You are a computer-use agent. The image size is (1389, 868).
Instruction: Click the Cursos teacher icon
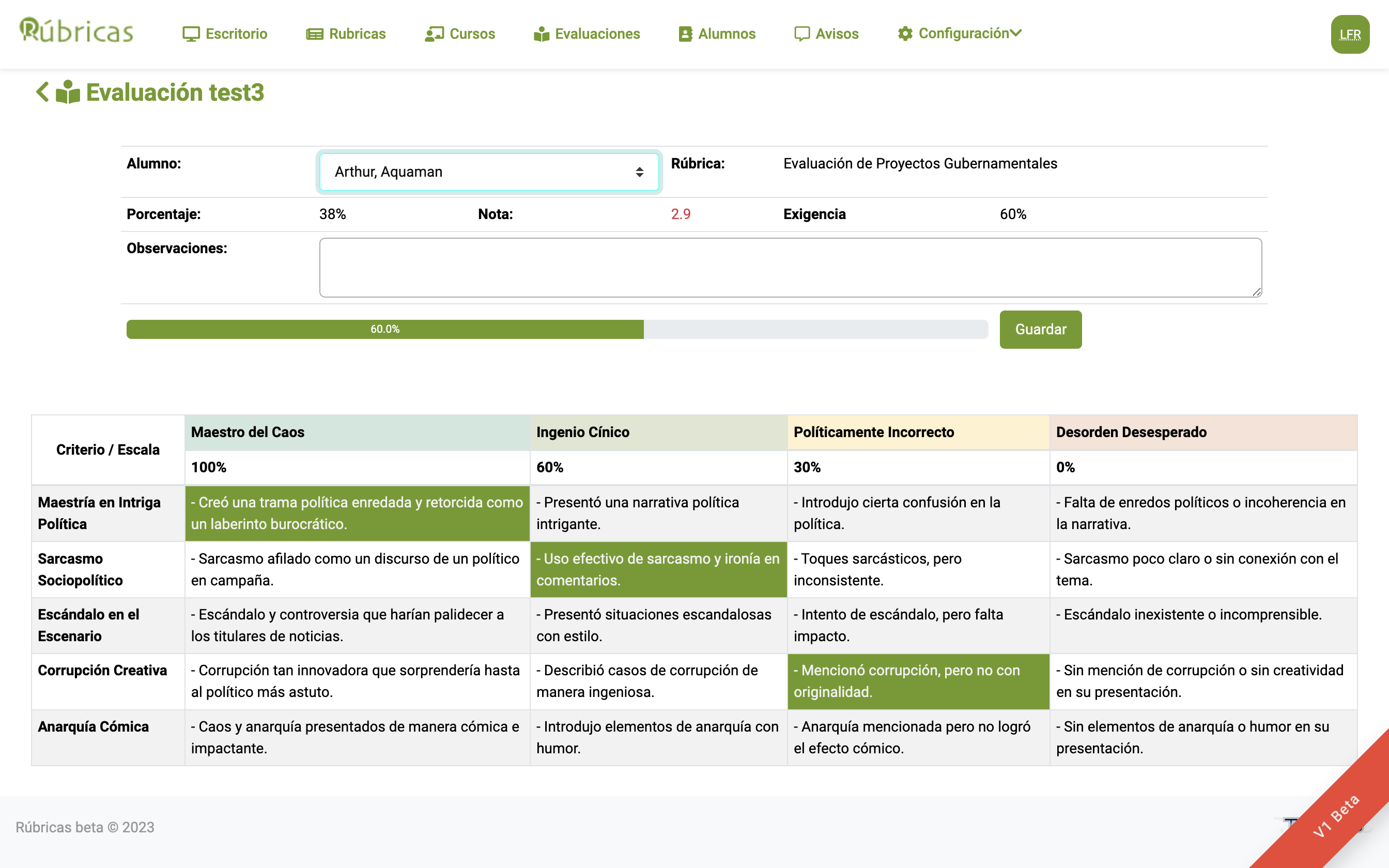point(434,34)
